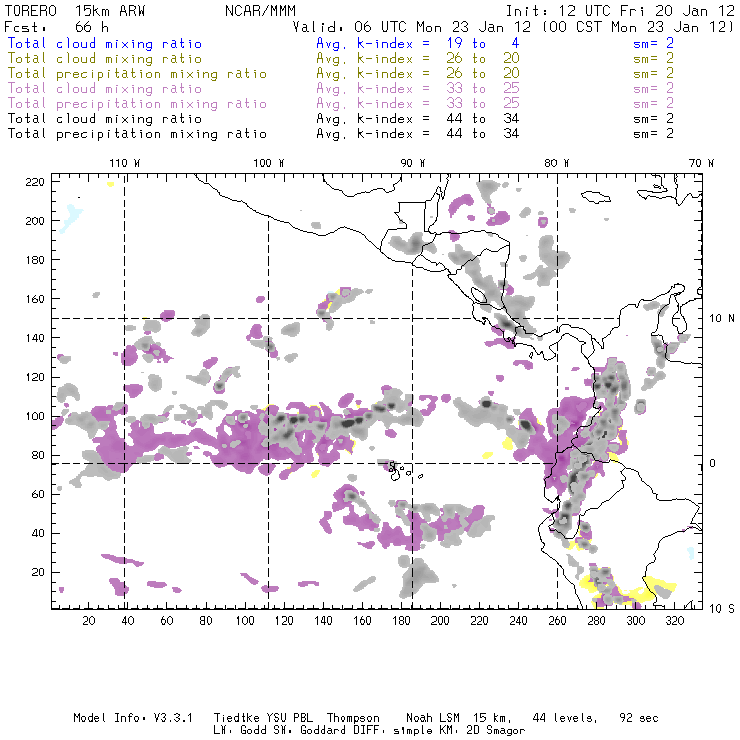The image size is (740, 740).
Task: Click the '110 W' longitude label
Action: coord(125,163)
